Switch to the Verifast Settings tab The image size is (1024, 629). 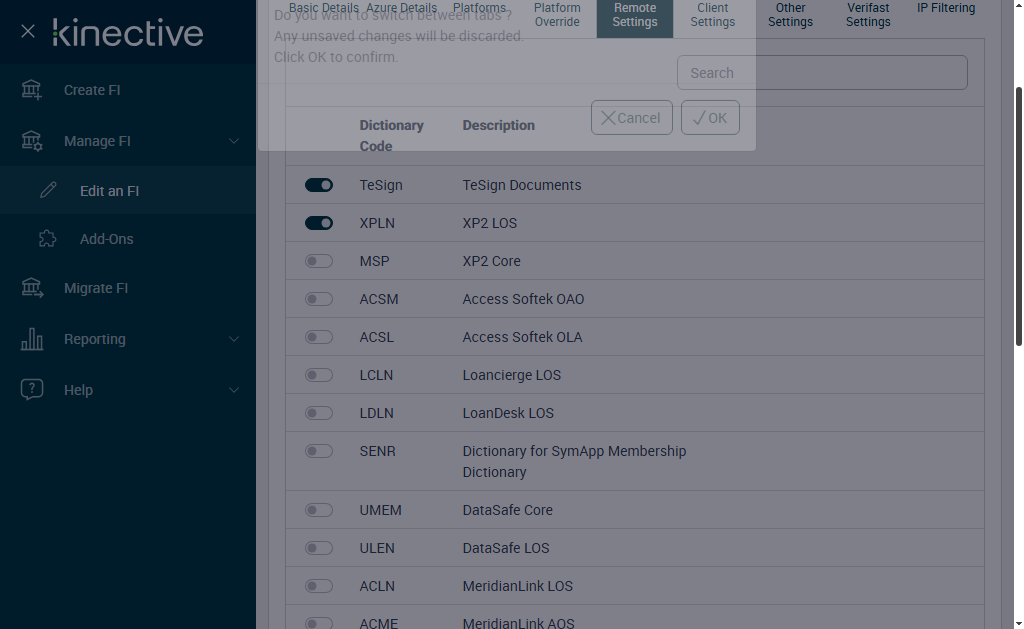867,15
